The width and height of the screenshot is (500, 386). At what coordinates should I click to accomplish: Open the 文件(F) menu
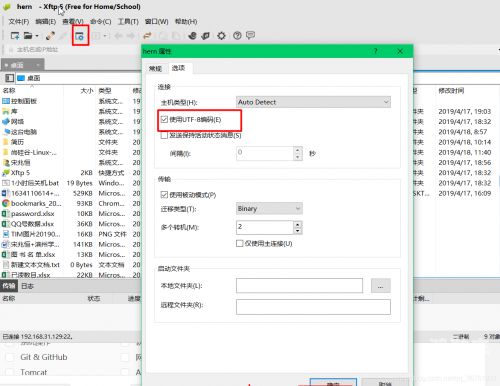(19, 22)
